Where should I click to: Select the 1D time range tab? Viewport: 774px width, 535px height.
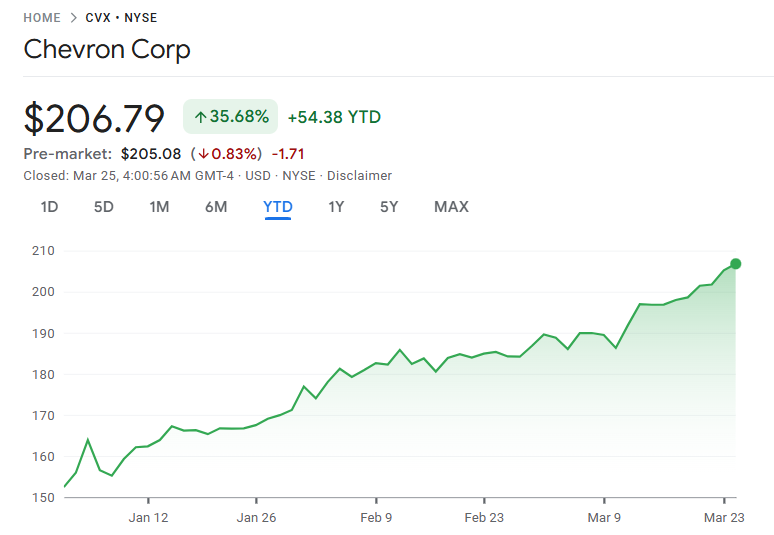click(x=49, y=207)
